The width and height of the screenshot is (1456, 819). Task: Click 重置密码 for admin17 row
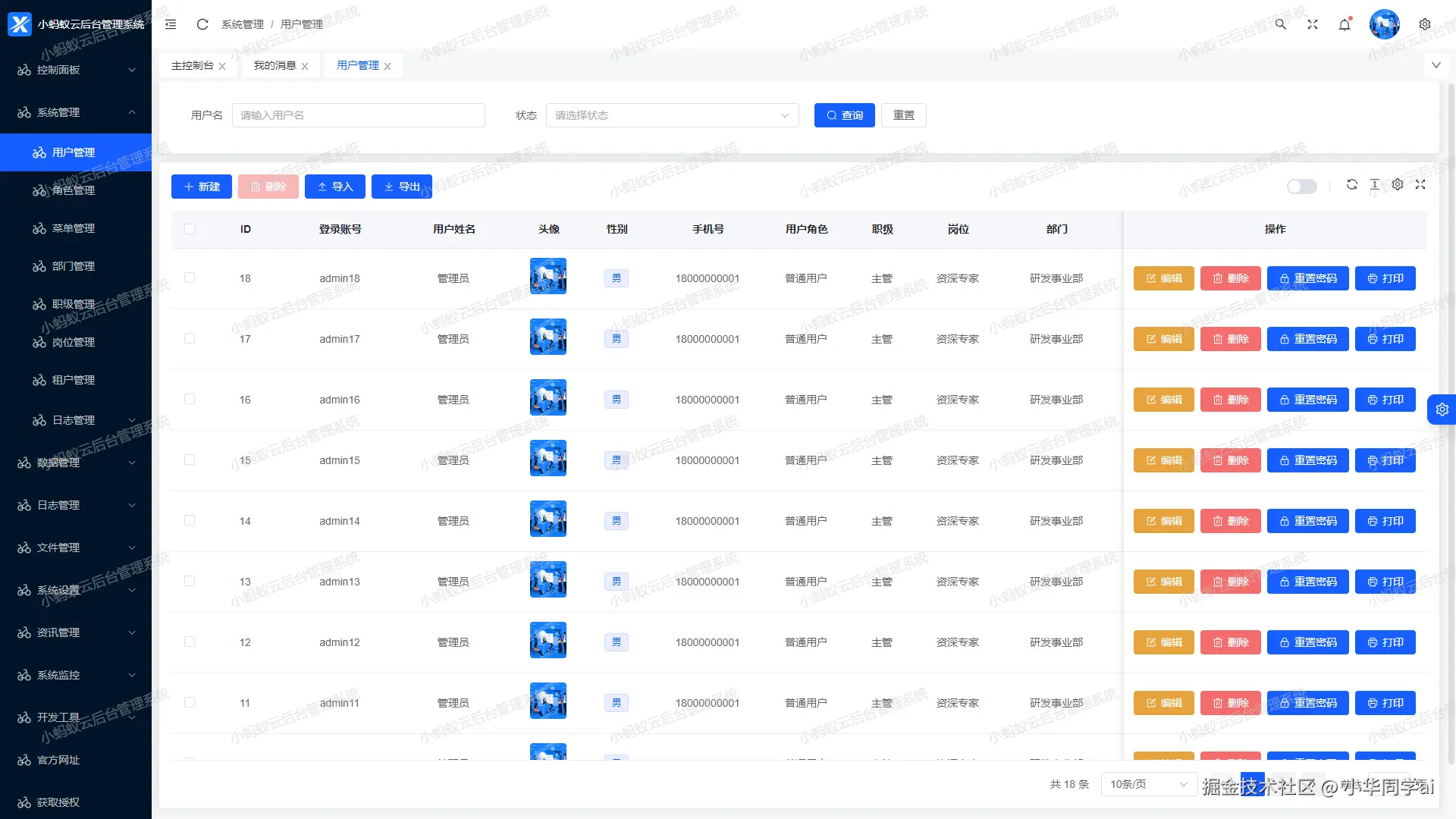point(1307,339)
